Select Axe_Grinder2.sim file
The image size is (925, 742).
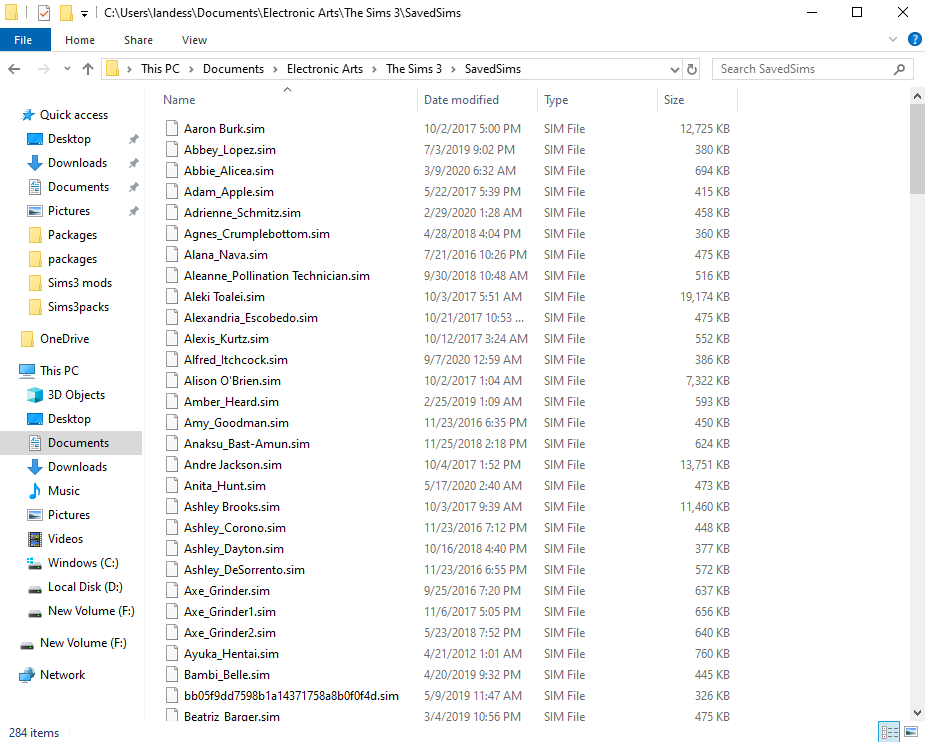[x=229, y=633]
